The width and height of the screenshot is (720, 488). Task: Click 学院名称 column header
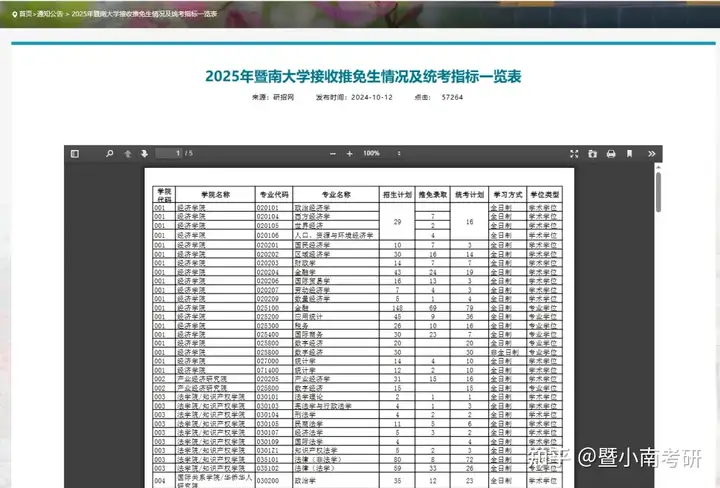point(215,195)
